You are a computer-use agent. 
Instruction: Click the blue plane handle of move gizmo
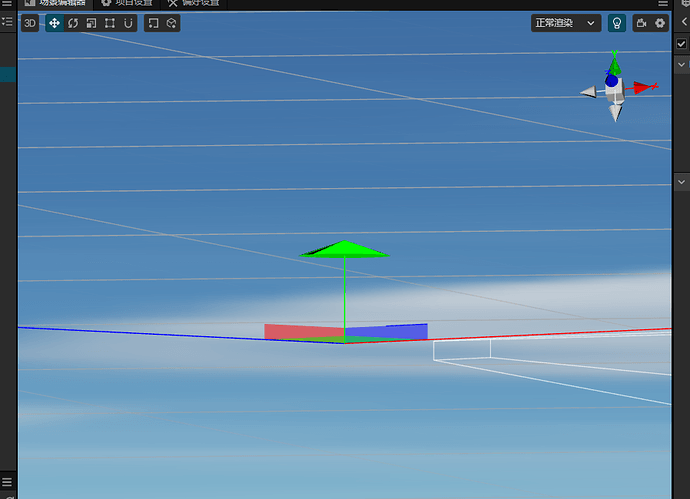point(386,332)
